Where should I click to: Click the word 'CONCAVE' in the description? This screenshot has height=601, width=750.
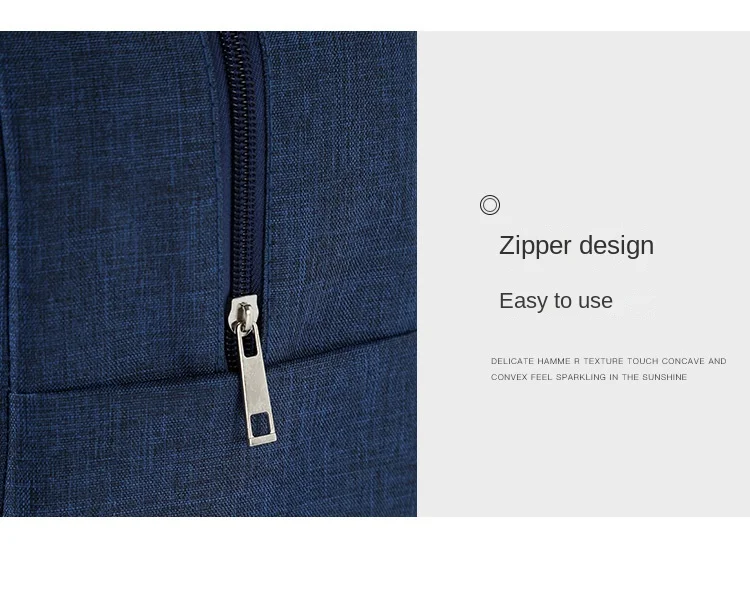[x=683, y=361]
